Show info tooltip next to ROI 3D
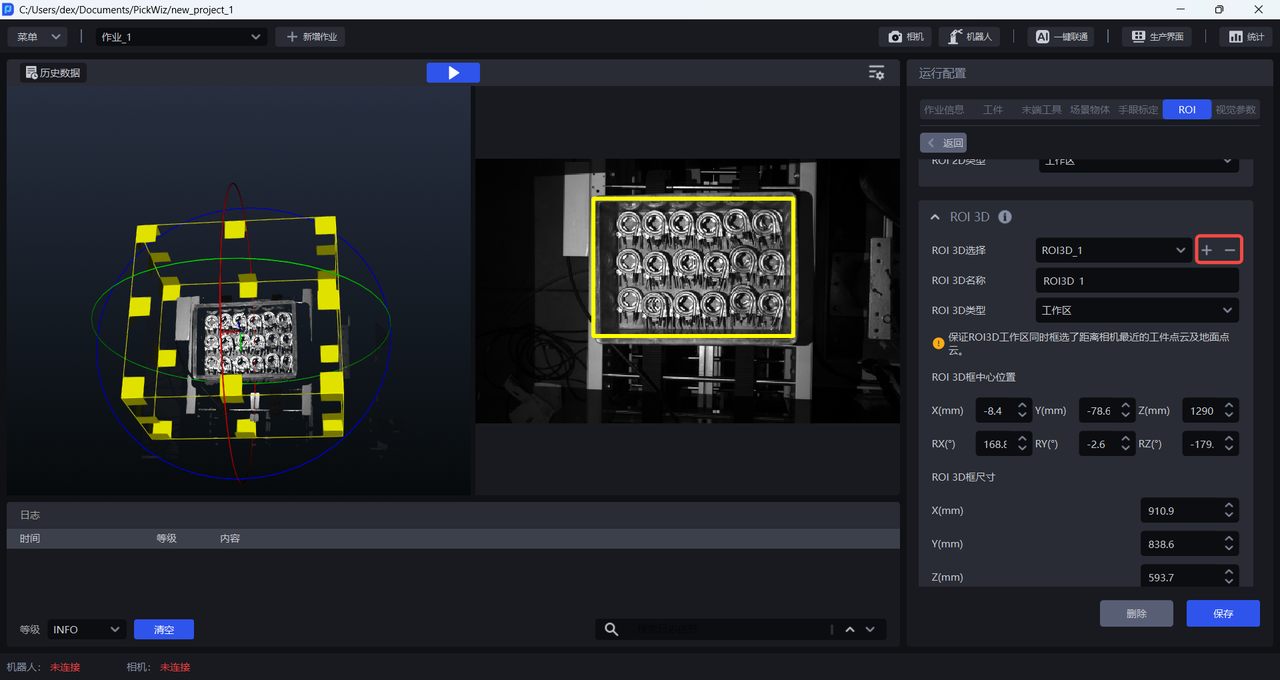The height and width of the screenshot is (680, 1280). pyautogui.click(x=1005, y=217)
